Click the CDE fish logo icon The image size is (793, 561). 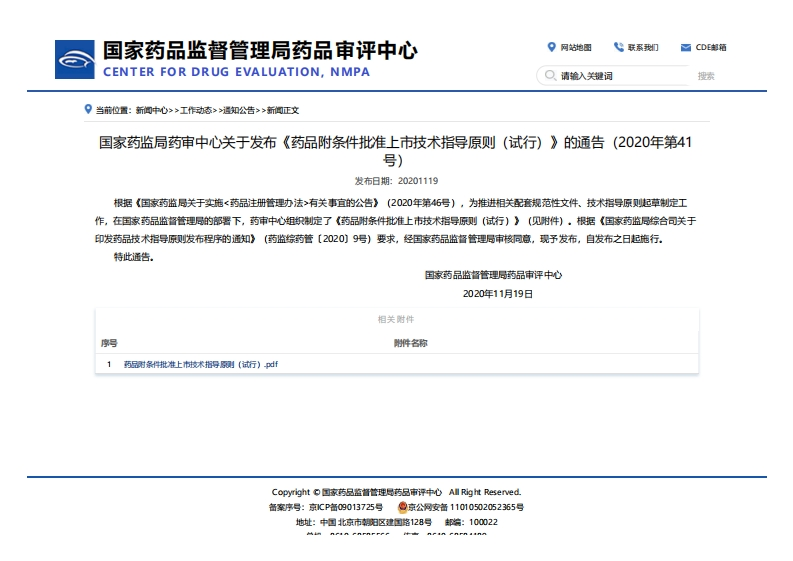[75, 59]
